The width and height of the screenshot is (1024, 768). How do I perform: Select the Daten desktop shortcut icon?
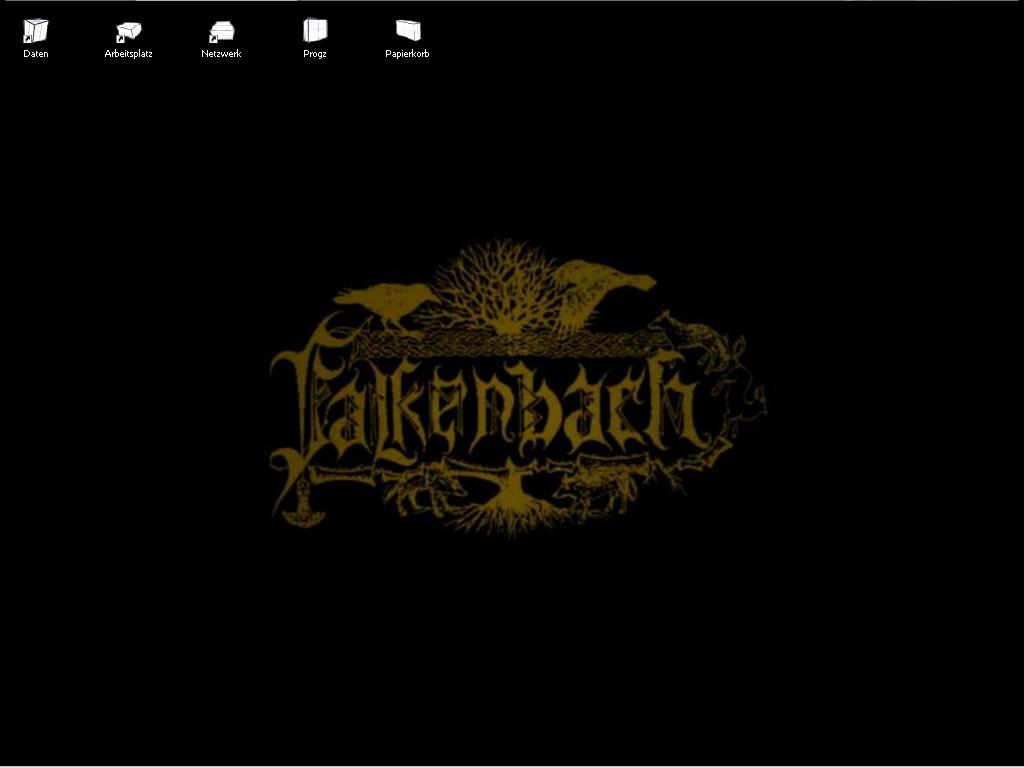(36, 32)
